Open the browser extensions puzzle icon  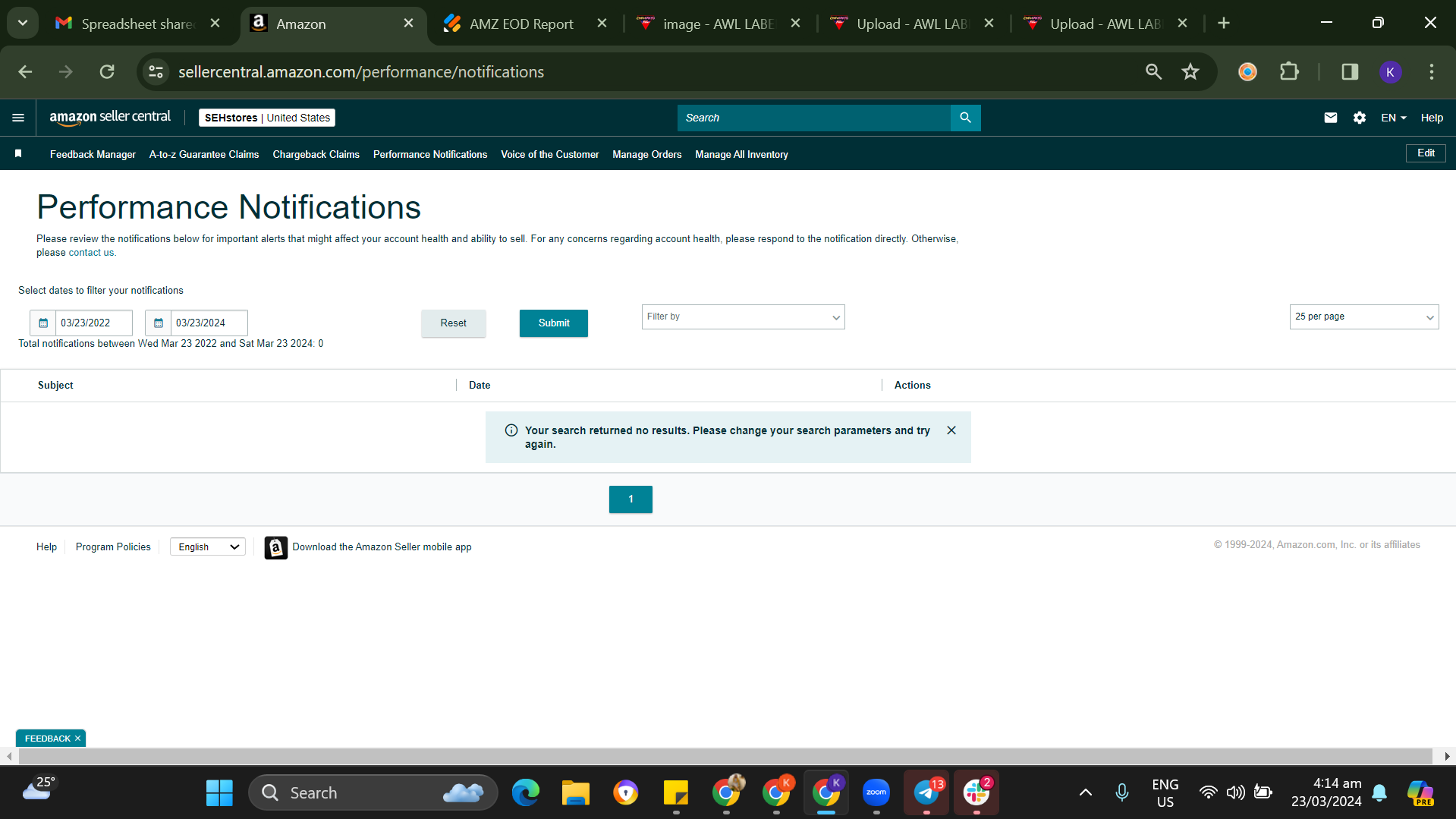click(1288, 71)
